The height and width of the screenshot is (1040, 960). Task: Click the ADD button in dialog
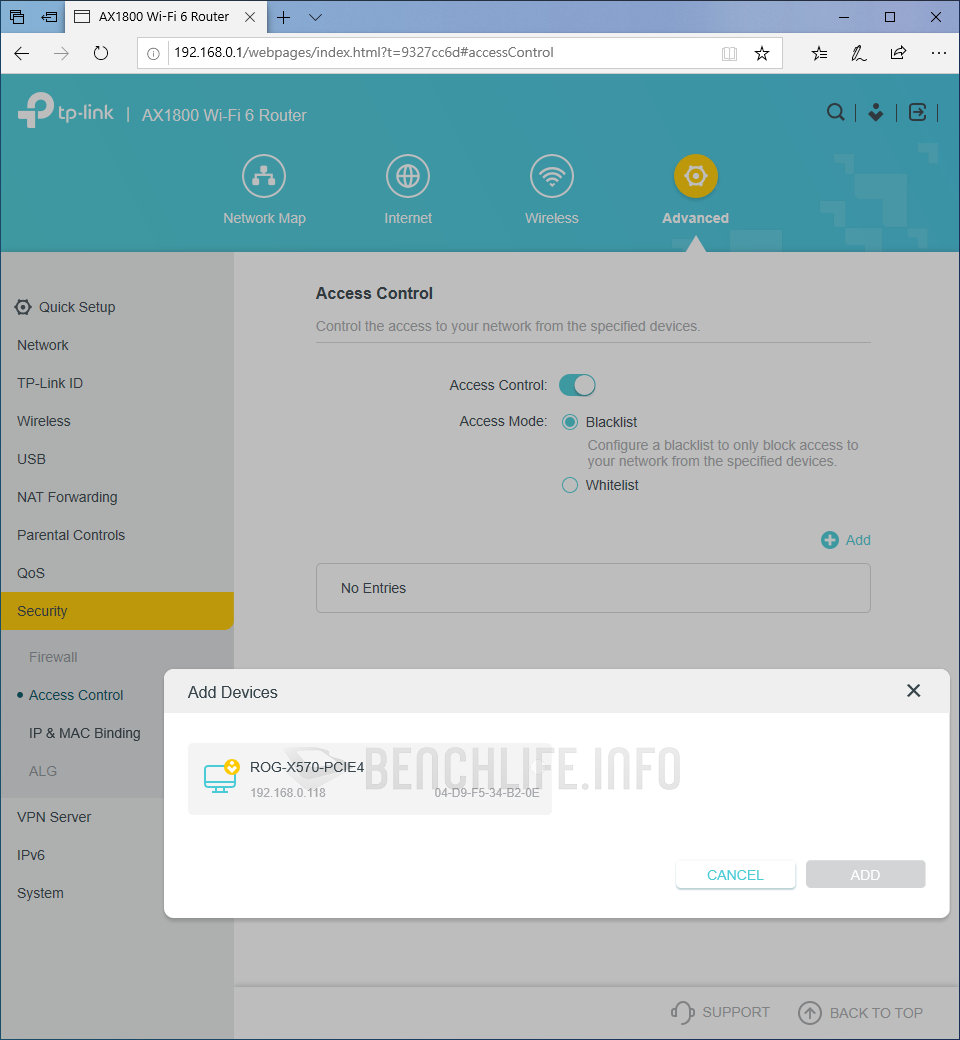pyautogui.click(x=865, y=875)
